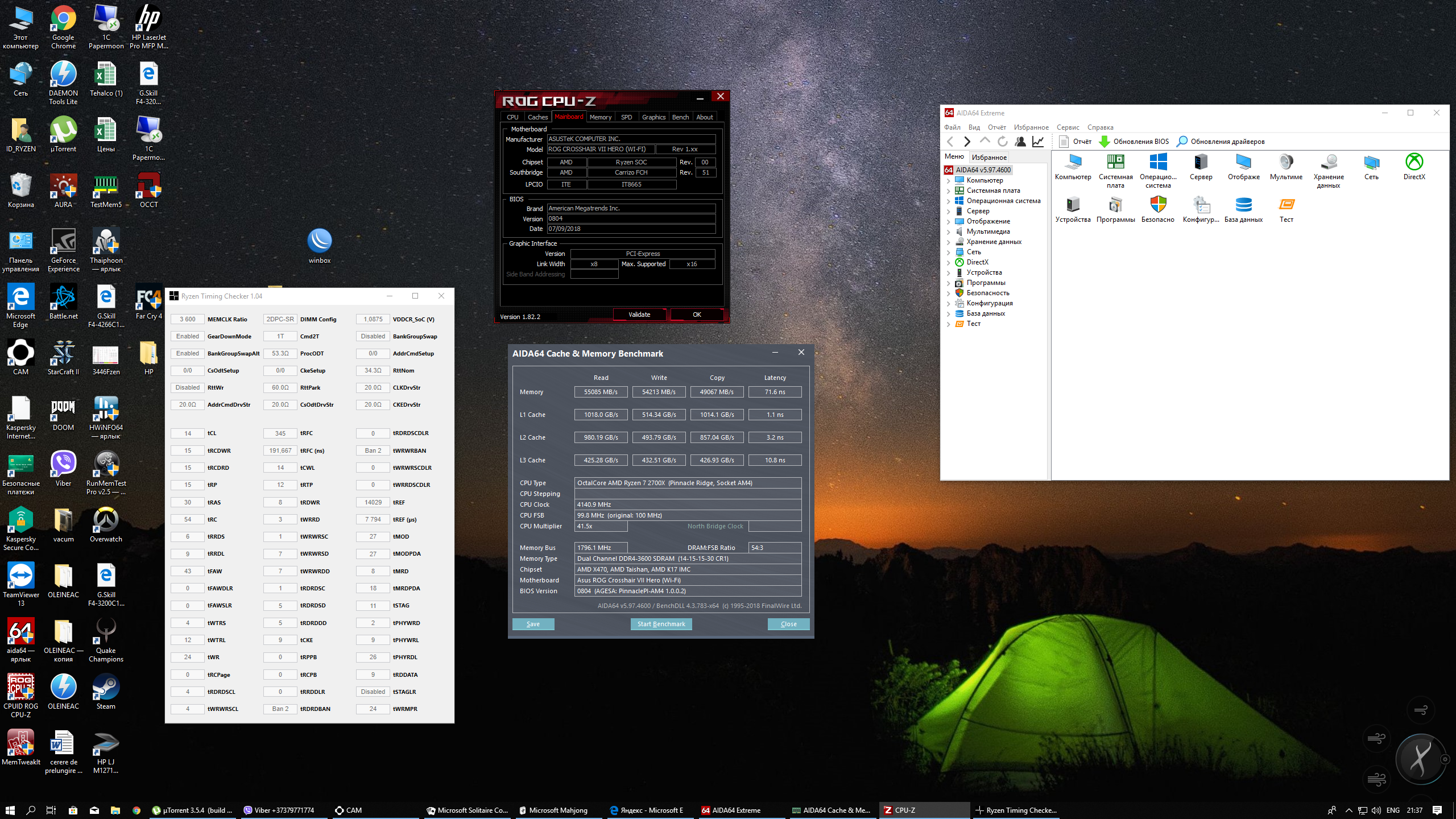Click the tCL value field in Timing Checker

tap(188, 433)
